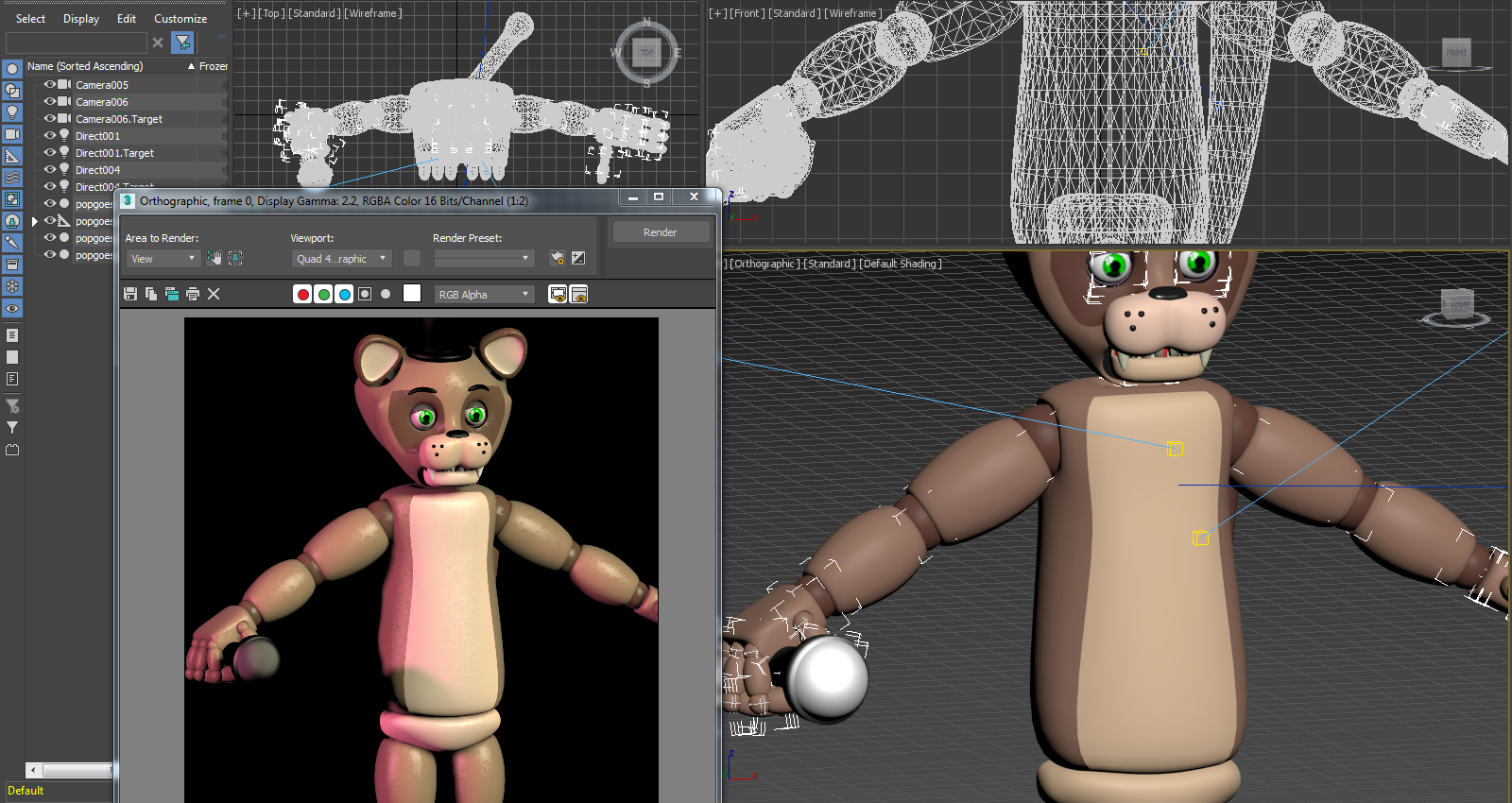
Task: Click white color swatch in render window
Action: (x=412, y=293)
